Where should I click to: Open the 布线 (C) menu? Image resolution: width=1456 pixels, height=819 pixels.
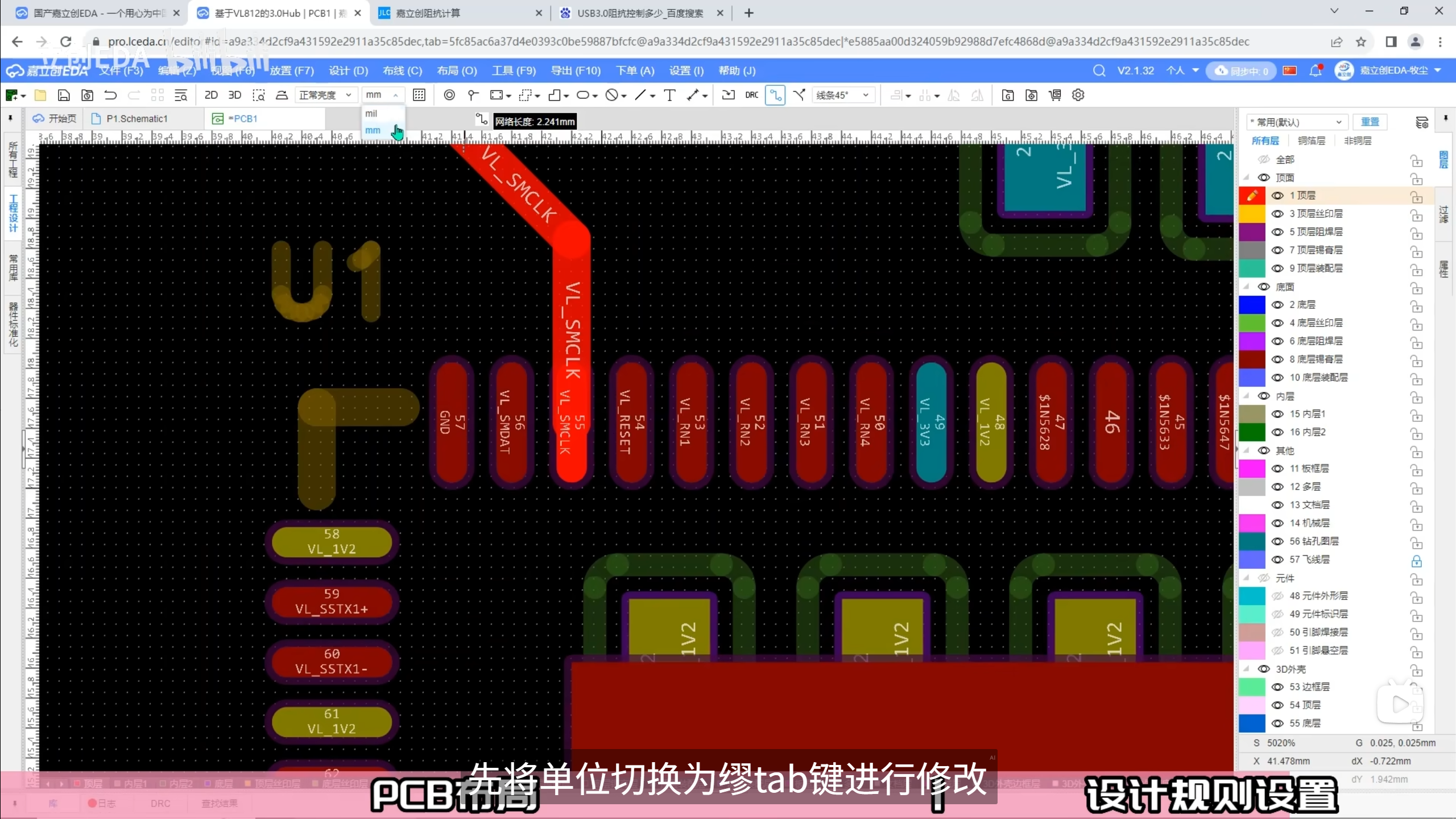pos(402,71)
